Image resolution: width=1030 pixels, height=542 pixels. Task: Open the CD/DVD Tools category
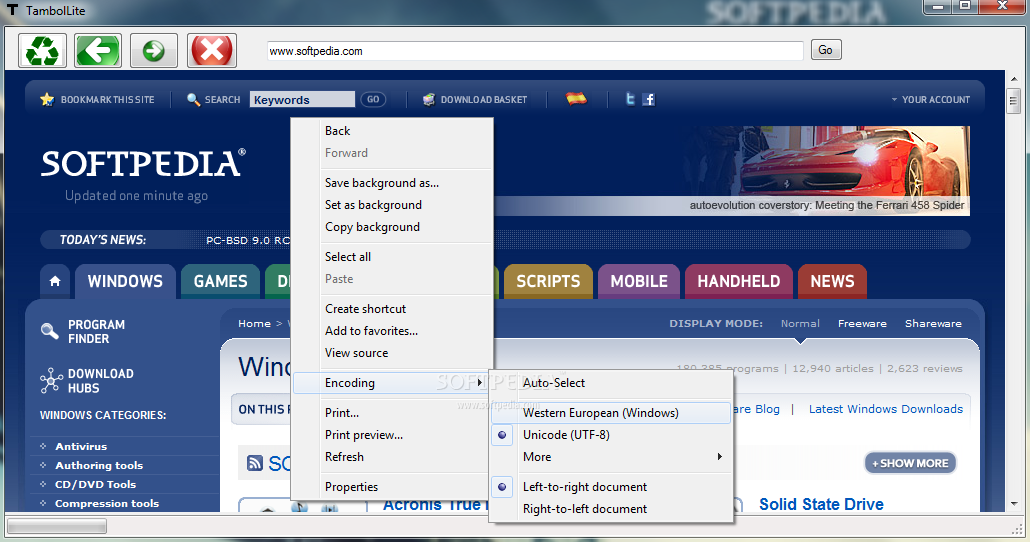click(x=96, y=484)
